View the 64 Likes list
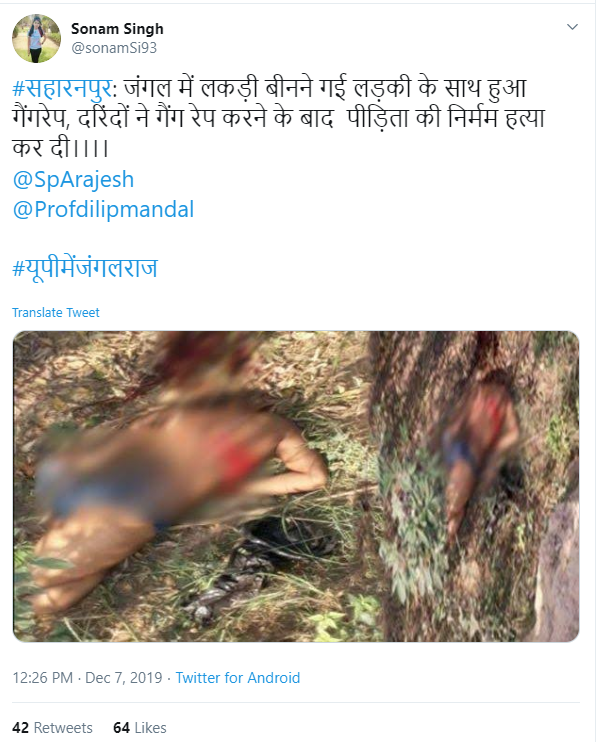 click(x=140, y=727)
